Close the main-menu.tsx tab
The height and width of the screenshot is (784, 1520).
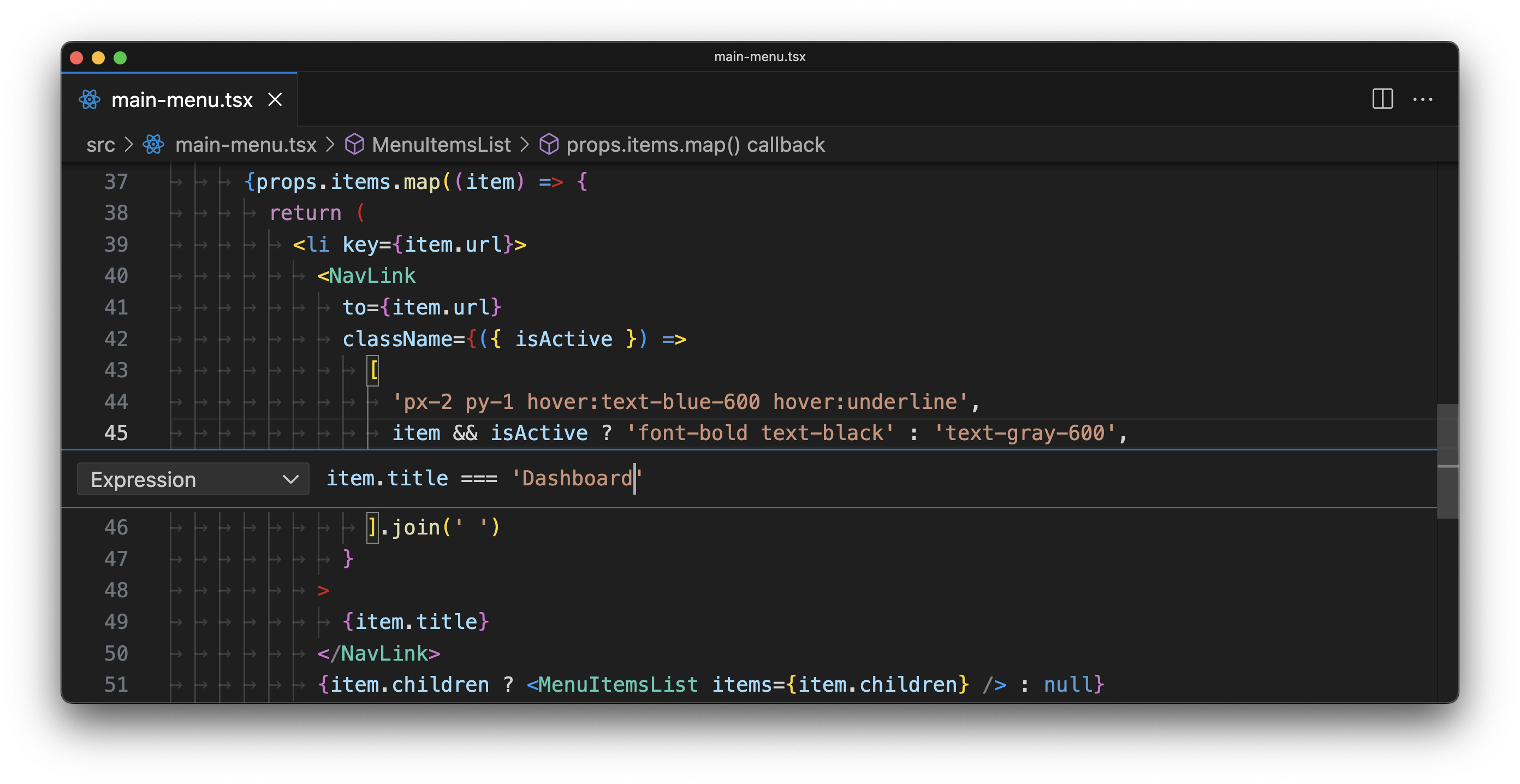point(275,100)
